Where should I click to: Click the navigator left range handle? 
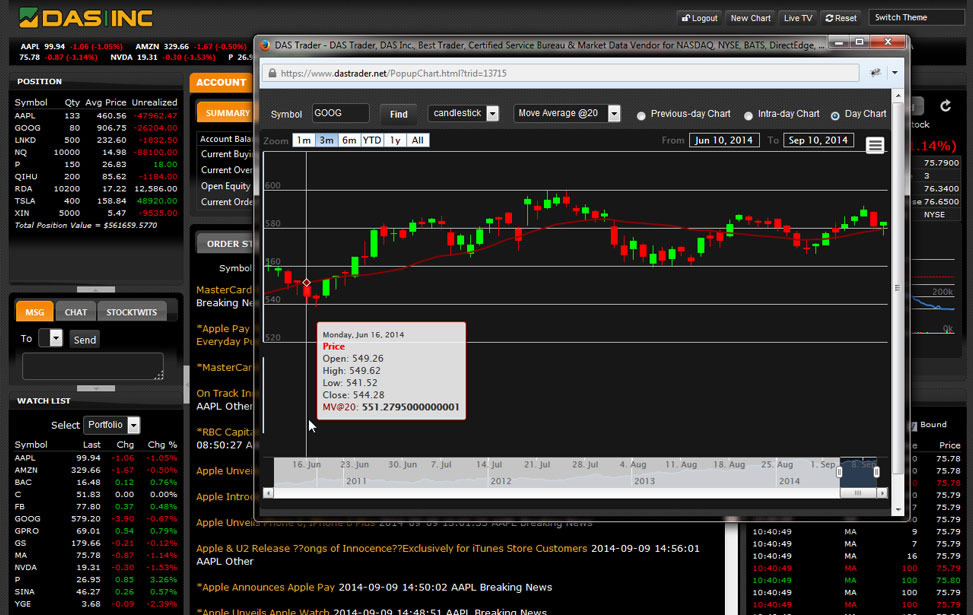click(x=840, y=472)
